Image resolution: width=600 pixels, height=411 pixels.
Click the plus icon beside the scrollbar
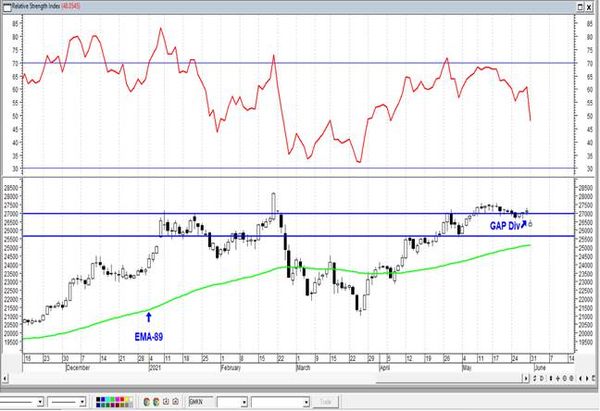558,378
